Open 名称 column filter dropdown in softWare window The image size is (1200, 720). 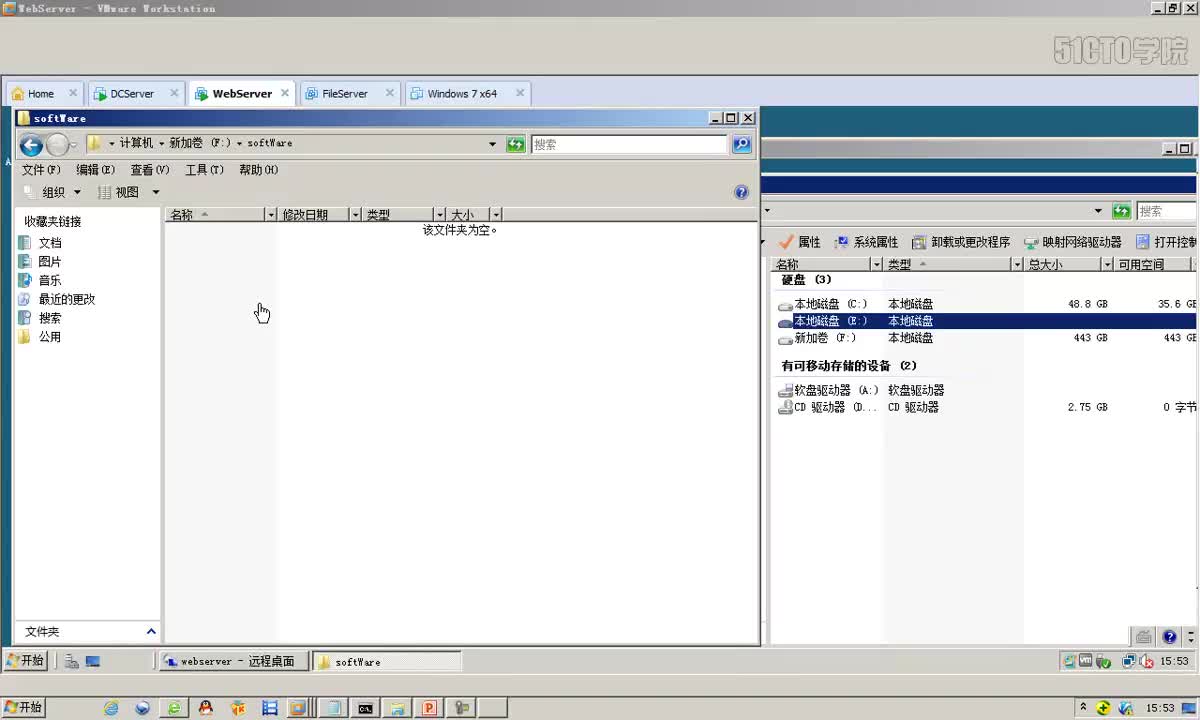point(270,215)
